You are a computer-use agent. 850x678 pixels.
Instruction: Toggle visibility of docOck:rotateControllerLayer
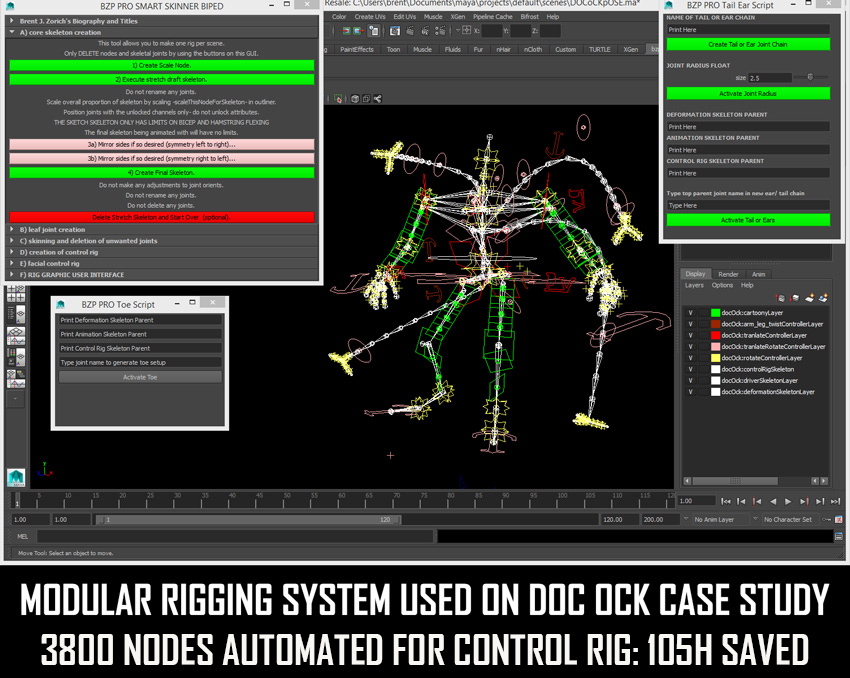coord(690,358)
